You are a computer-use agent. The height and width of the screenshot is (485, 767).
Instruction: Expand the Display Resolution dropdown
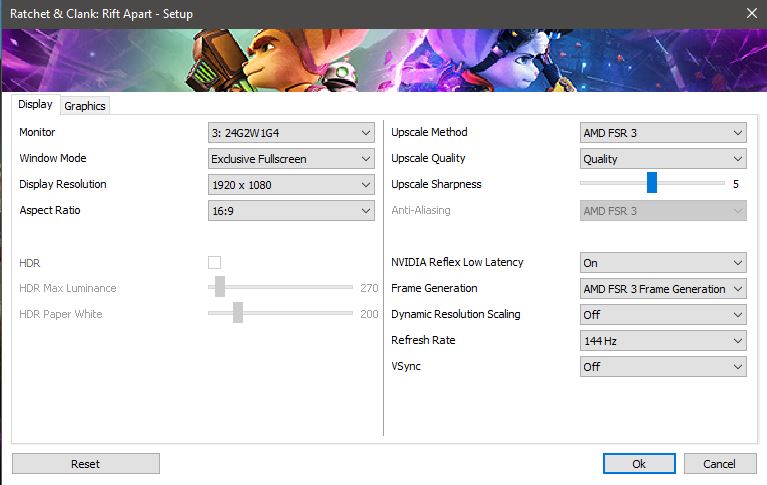click(291, 185)
